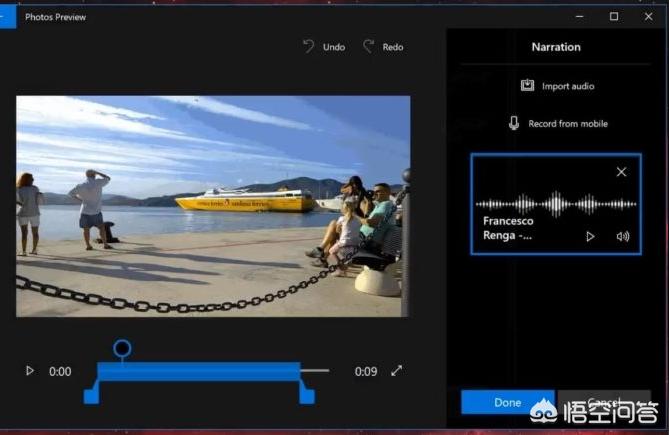Click the Redo arrow icon

click(368, 47)
